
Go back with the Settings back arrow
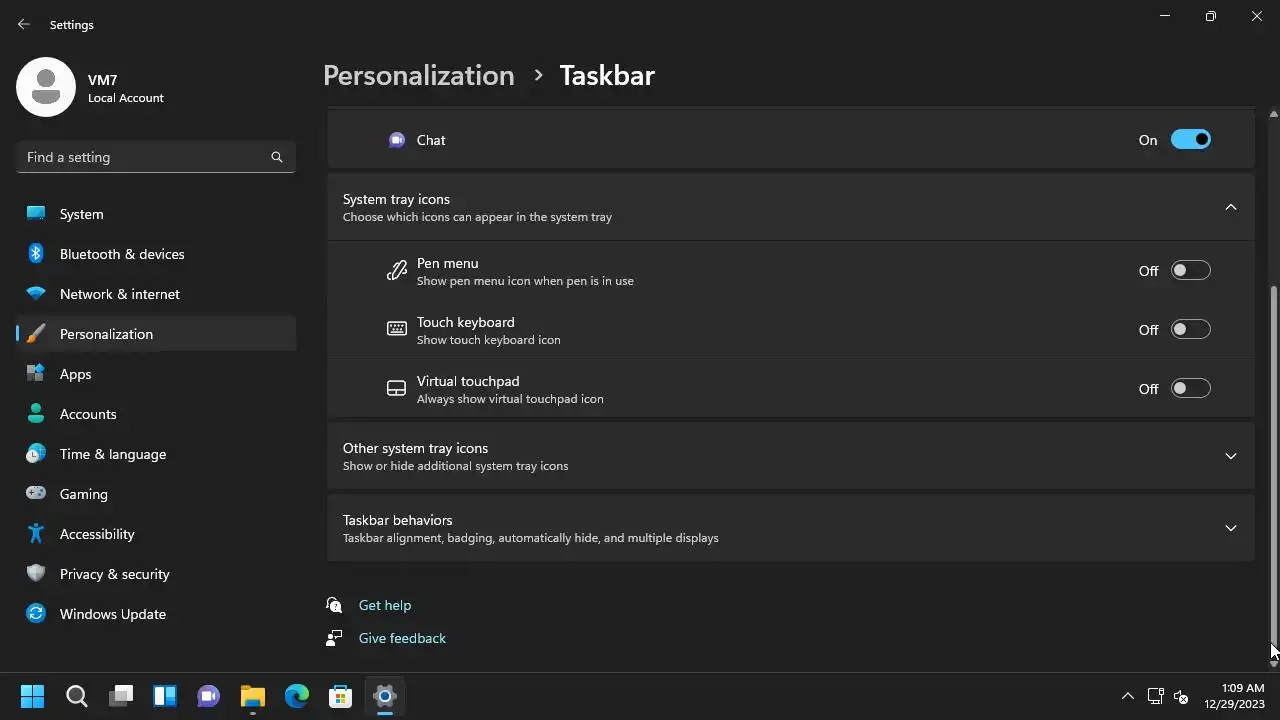coord(24,24)
